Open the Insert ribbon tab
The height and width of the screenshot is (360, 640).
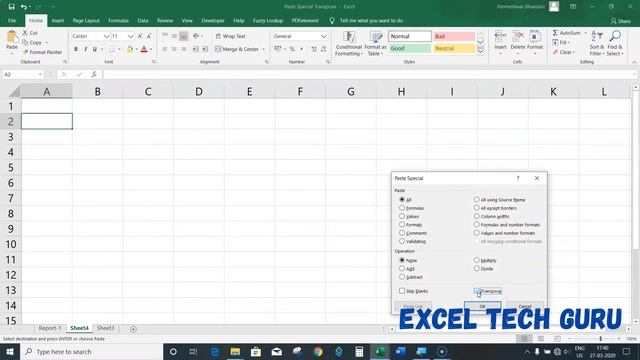coord(58,20)
